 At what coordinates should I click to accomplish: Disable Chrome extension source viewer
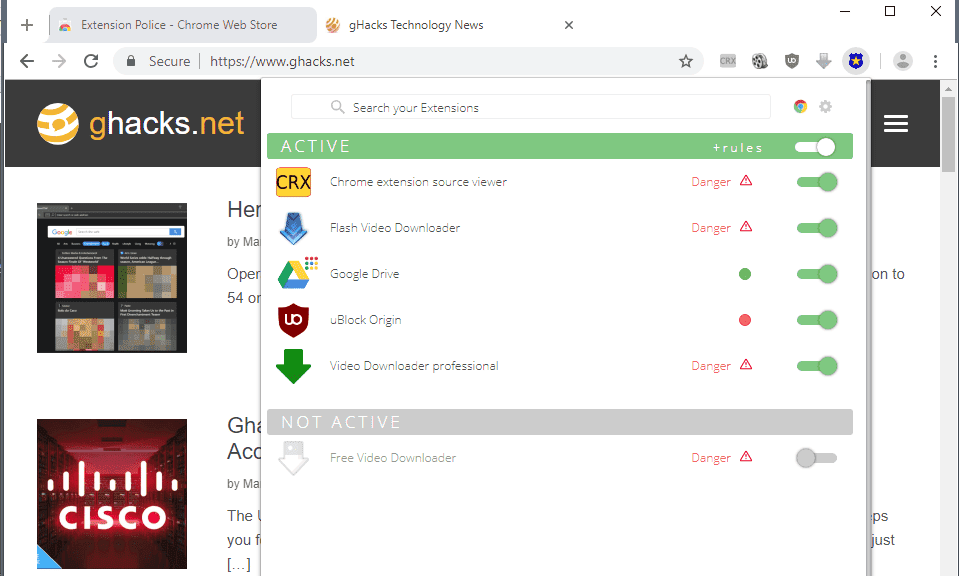point(817,182)
